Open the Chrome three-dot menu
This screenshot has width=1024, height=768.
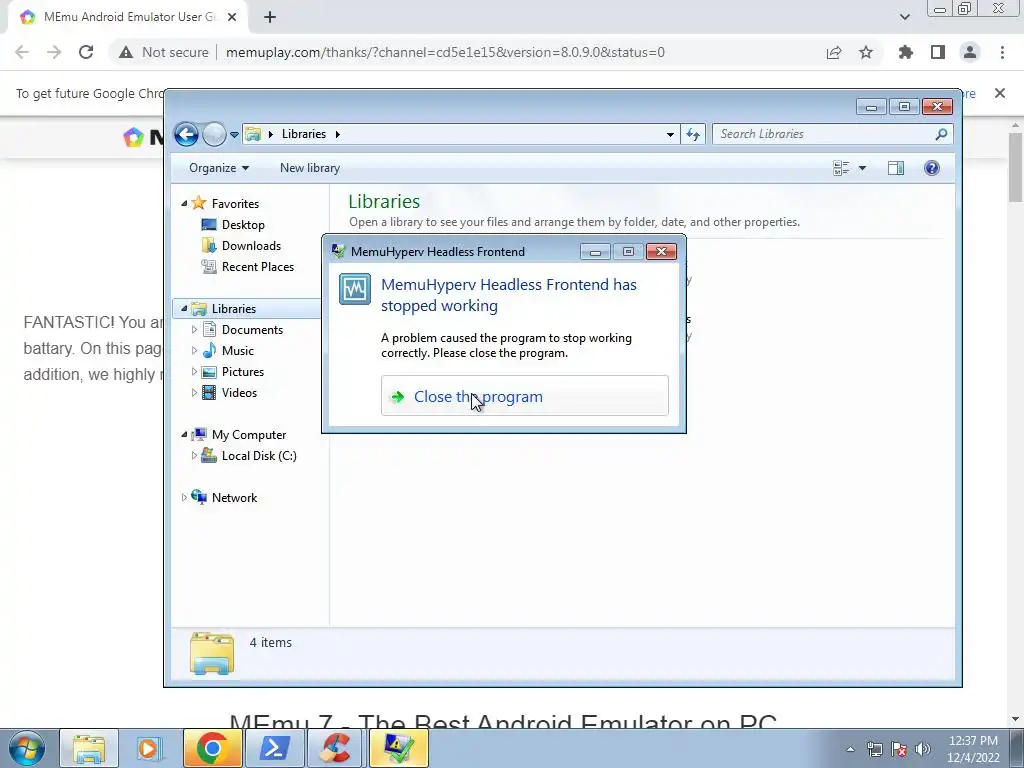point(1002,52)
